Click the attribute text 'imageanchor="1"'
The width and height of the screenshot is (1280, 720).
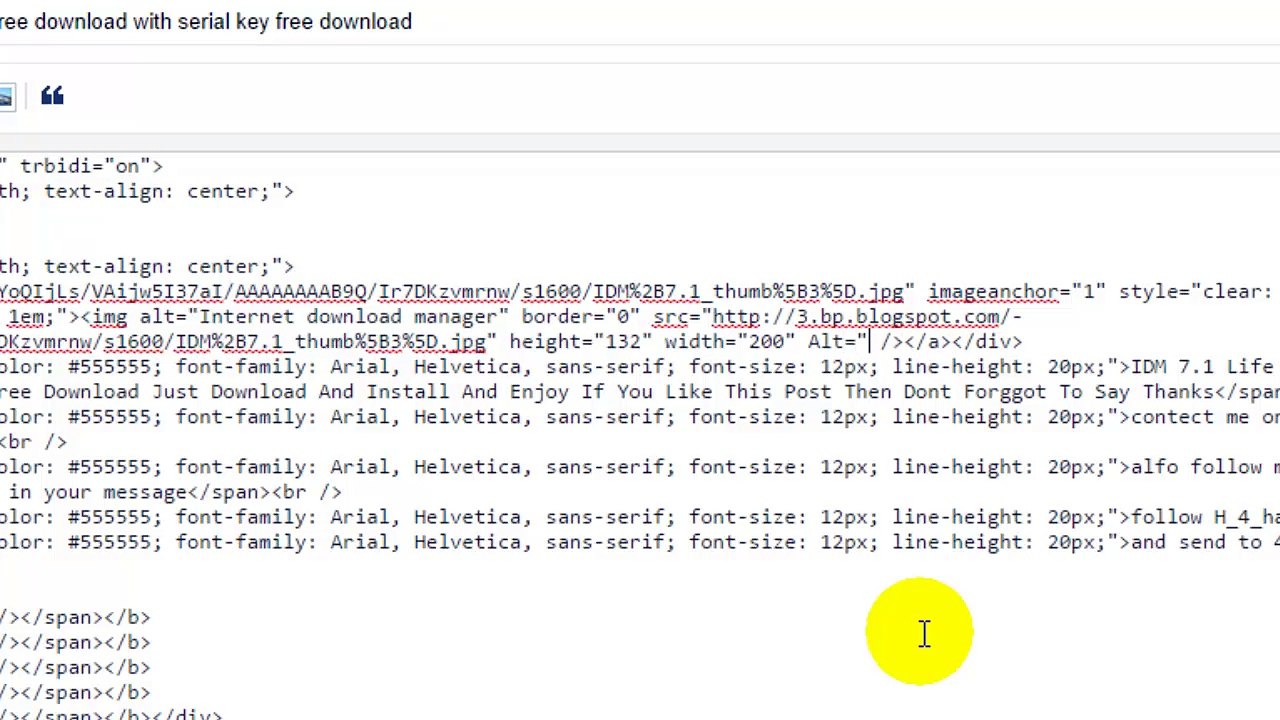pos(1016,292)
